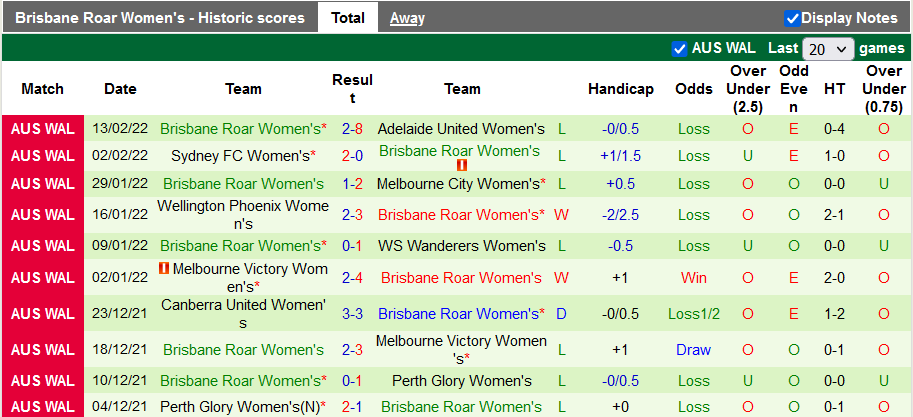Open the WS Wanderers Women's team link
Viewport: 913px width, 417px height.
461,246
